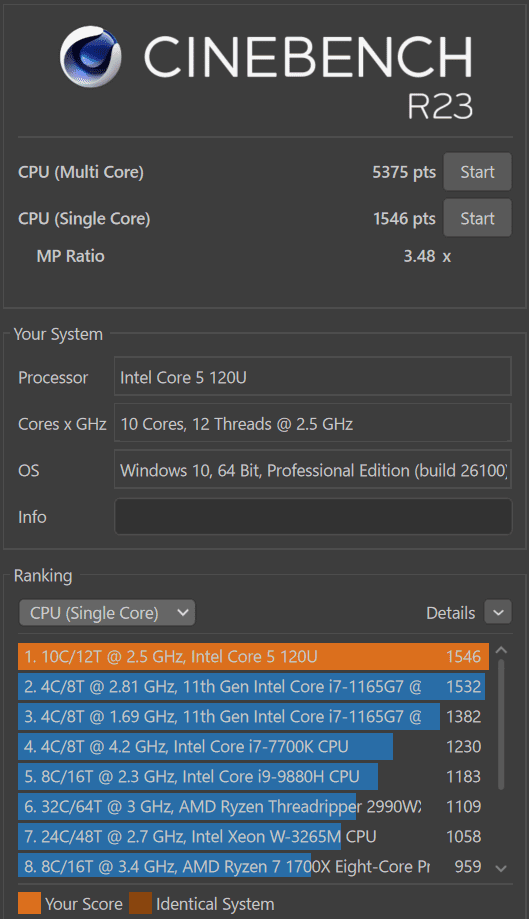Click the empty Info input field

point(312,516)
